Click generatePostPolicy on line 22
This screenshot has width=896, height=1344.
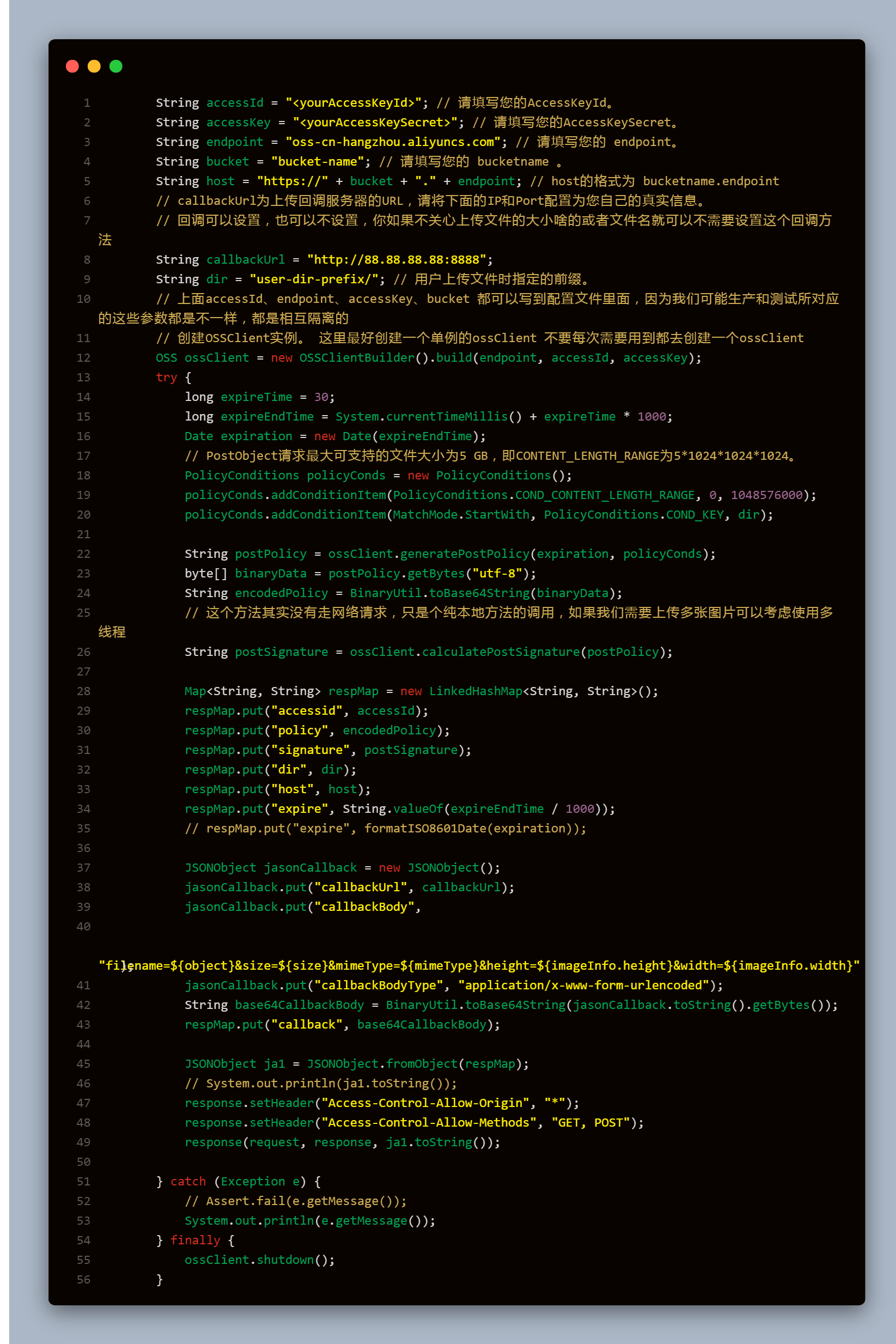pyautogui.click(x=465, y=554)
